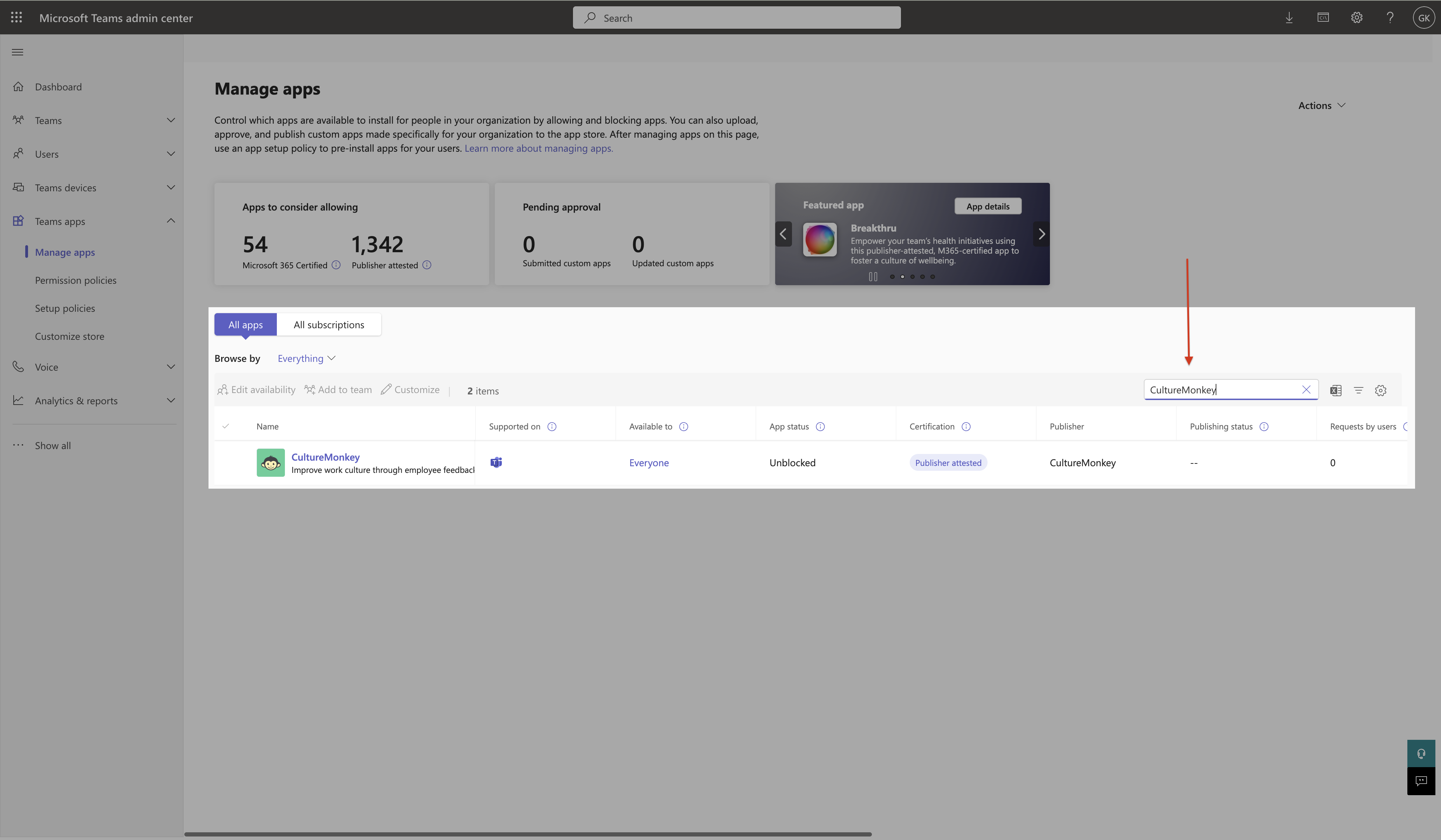Collapse navigation with hamburger menu icon
The image size is (1441, 840).
[18, 52]
